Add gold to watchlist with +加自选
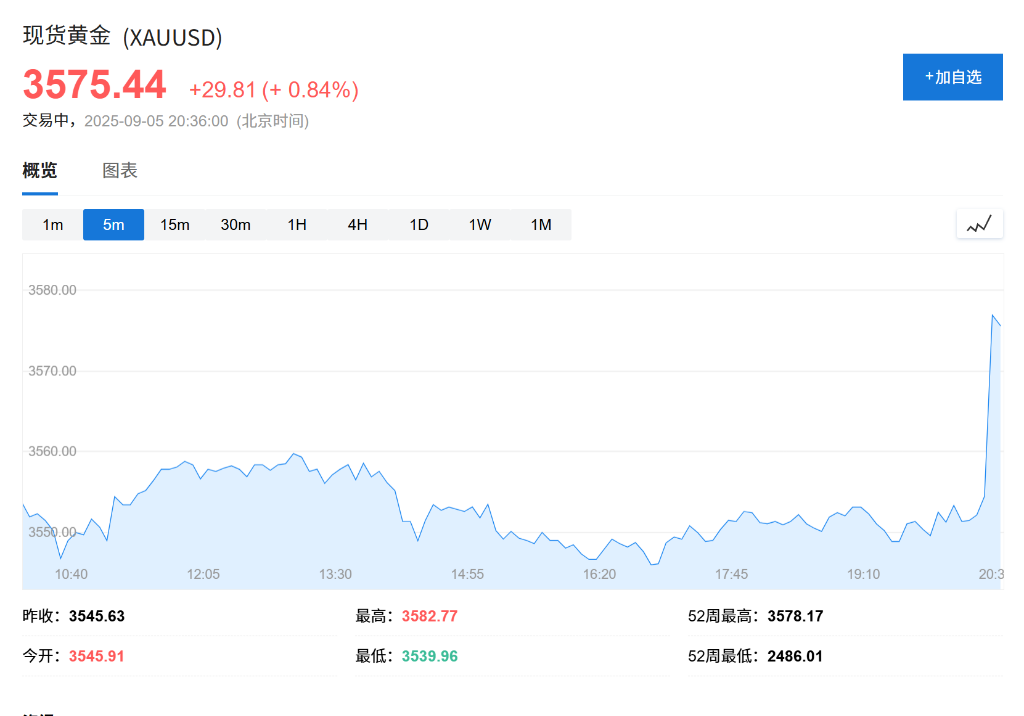This screenshot has width=1024, height=716. (952, 77)
